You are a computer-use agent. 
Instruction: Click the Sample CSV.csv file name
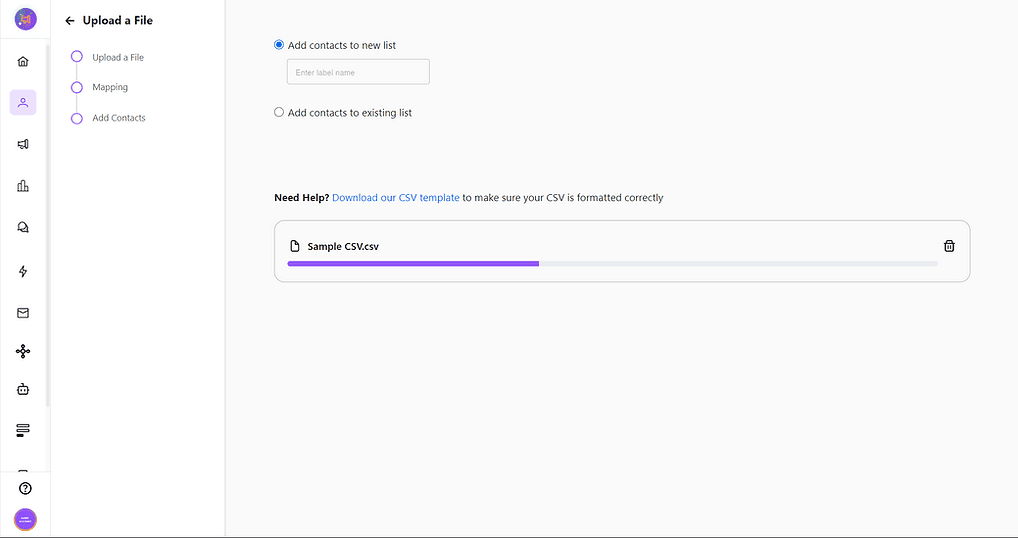[343, 247]
